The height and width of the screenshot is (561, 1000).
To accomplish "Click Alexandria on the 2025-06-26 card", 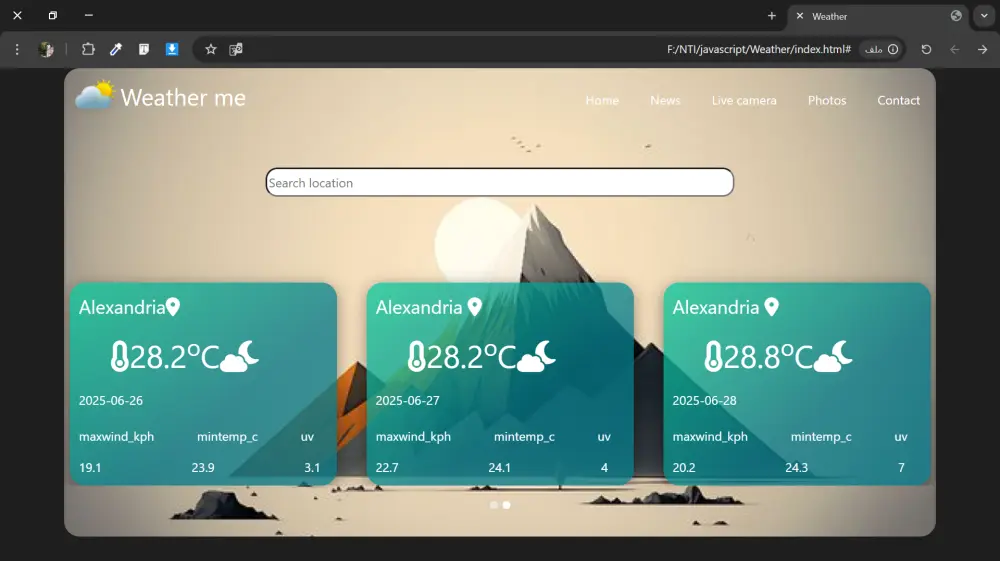I will [122, 307].
